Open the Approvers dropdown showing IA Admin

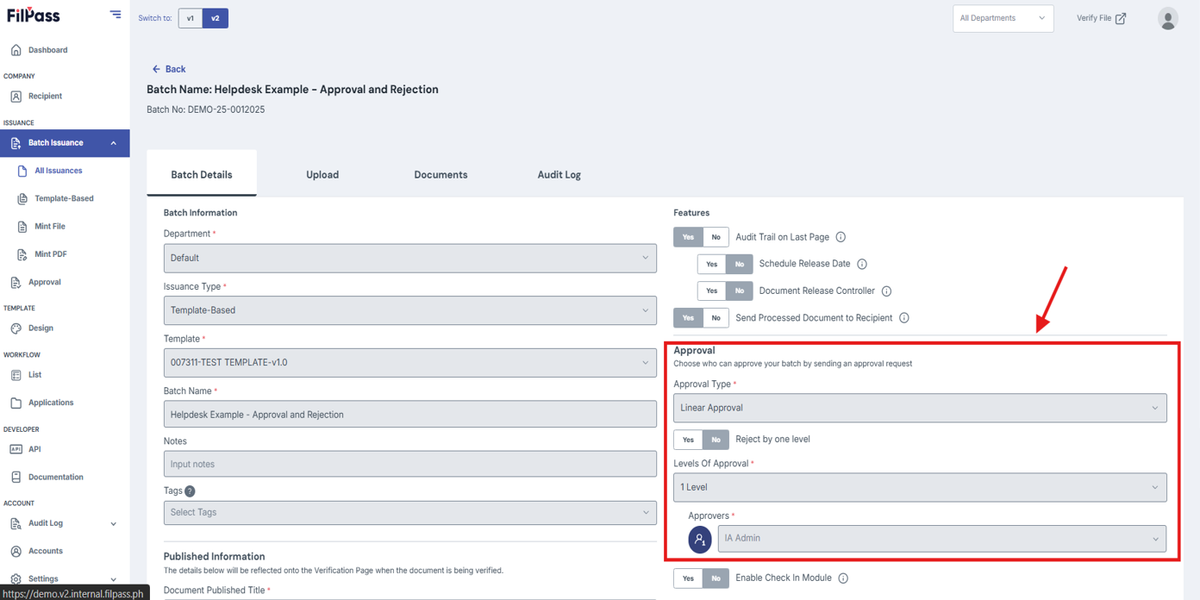(x=942, y=538)
